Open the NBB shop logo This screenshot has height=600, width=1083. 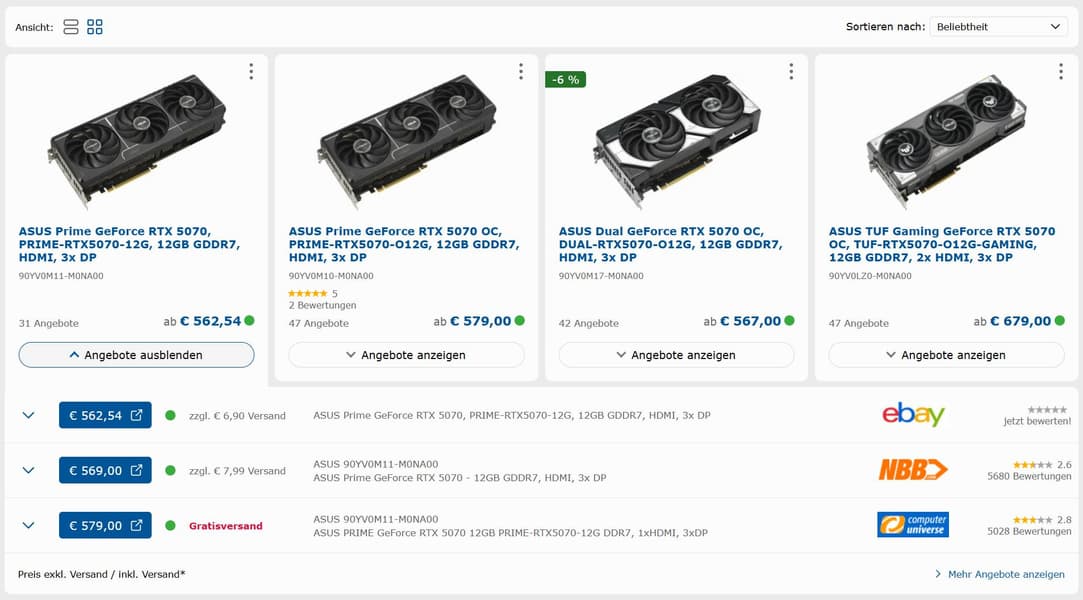[913, 470]
